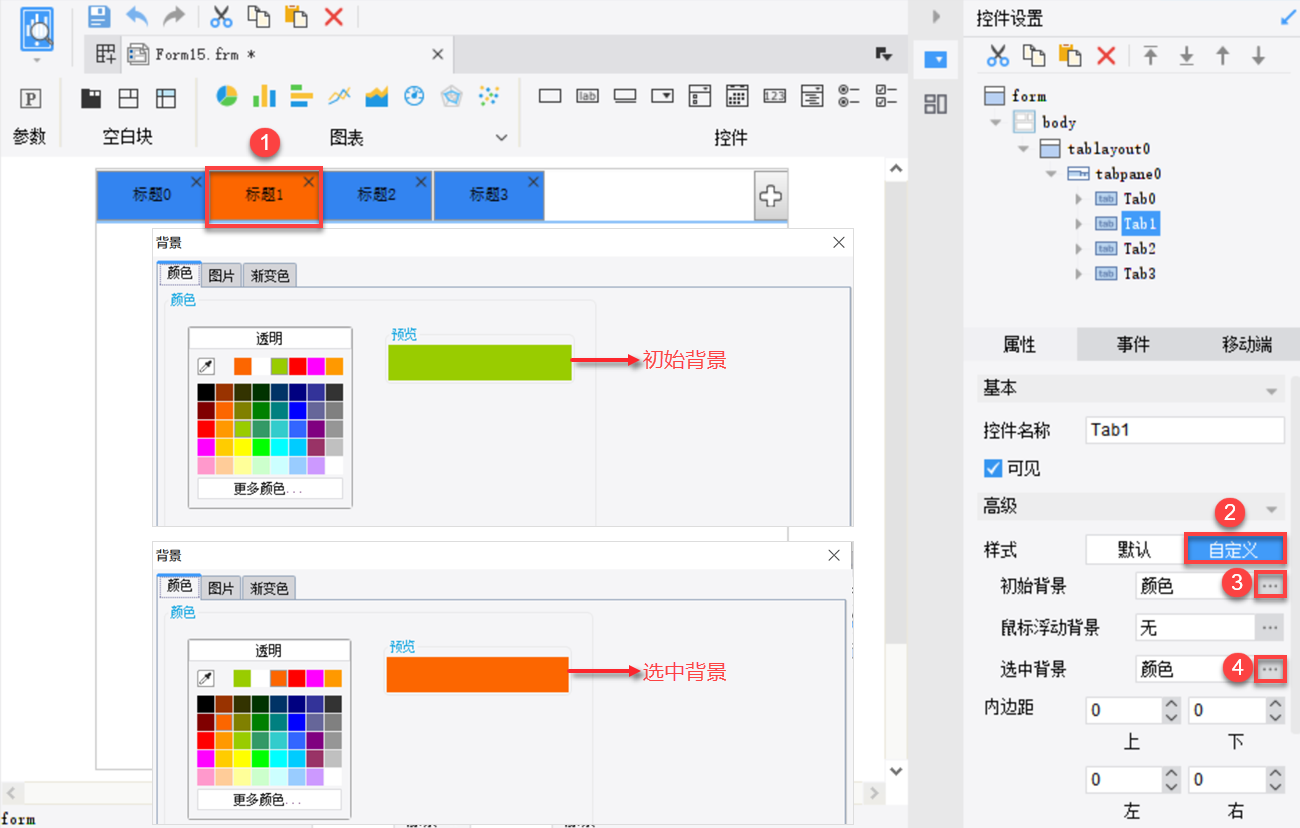Click orange preview swatch in lower dialog
The width and height of the screenshot is (1300, 828).
coord(478,674)
